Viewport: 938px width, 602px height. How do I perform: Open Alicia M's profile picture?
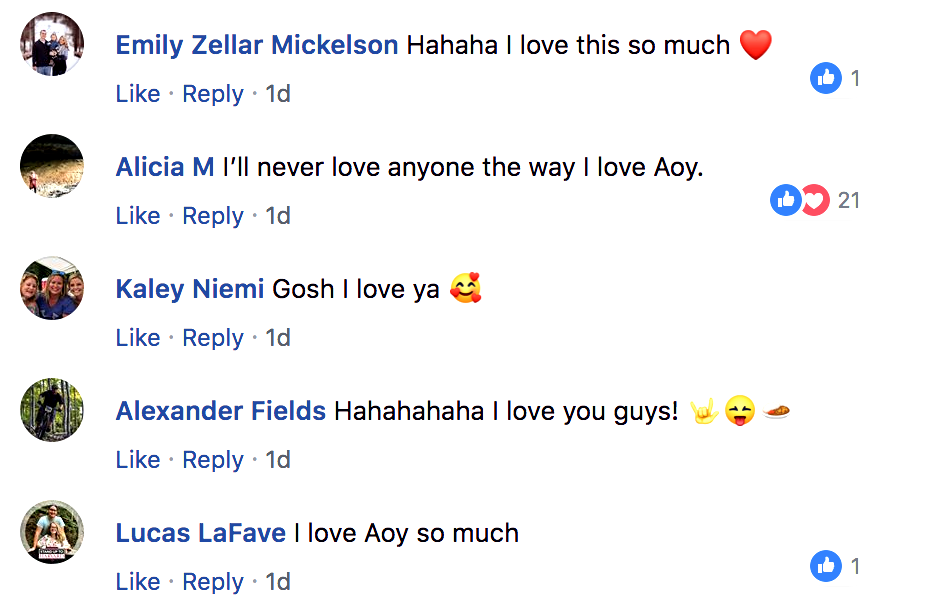coord(52,166)
